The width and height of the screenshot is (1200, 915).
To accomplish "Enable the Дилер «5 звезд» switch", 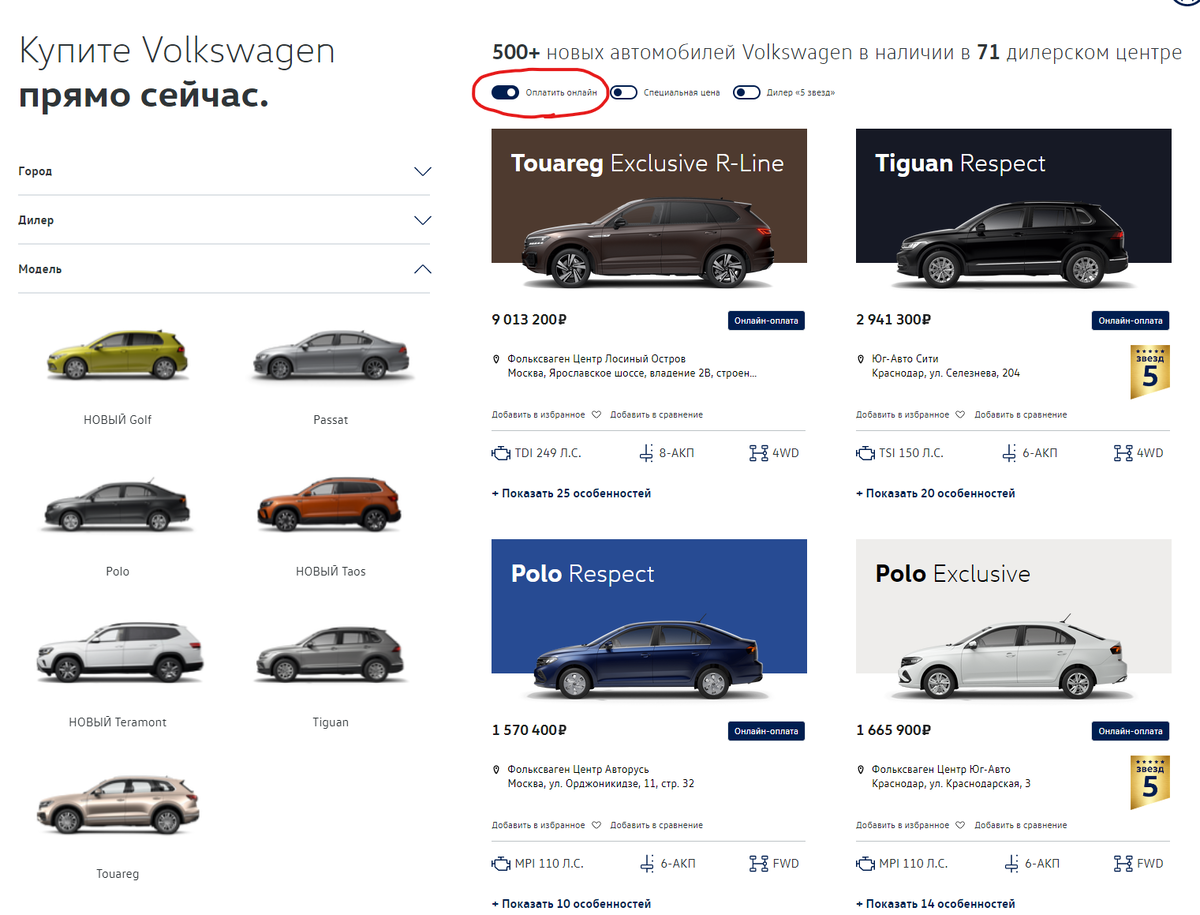I will pos(747,92).
